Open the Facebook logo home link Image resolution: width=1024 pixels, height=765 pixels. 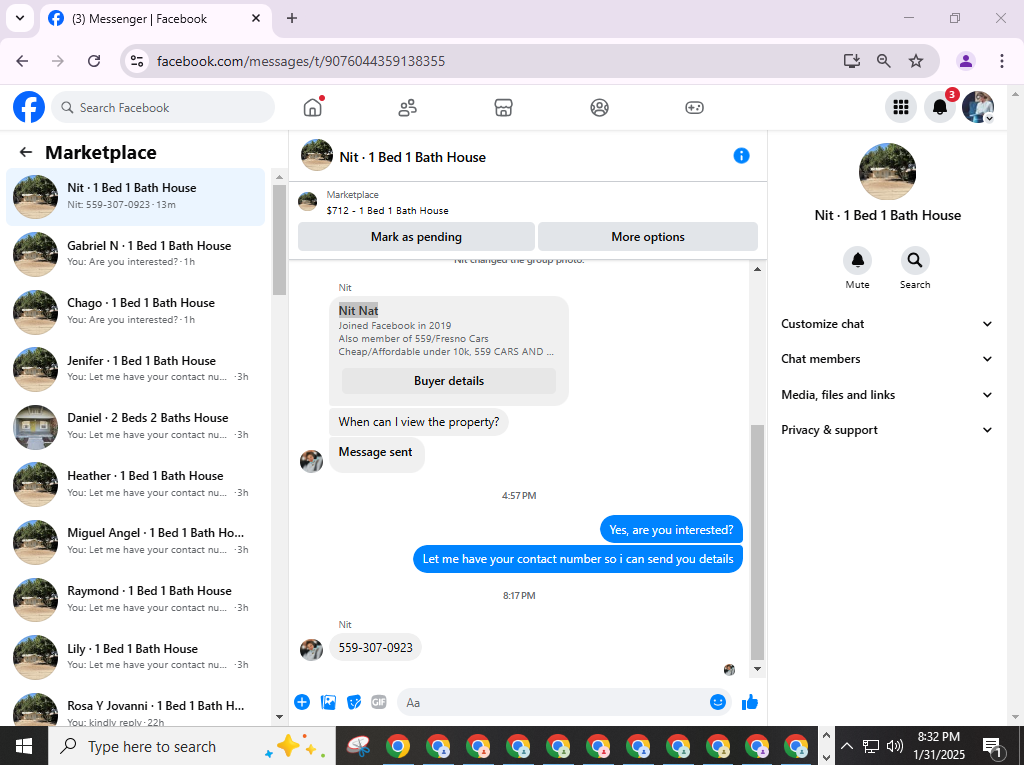click(29, 107)
